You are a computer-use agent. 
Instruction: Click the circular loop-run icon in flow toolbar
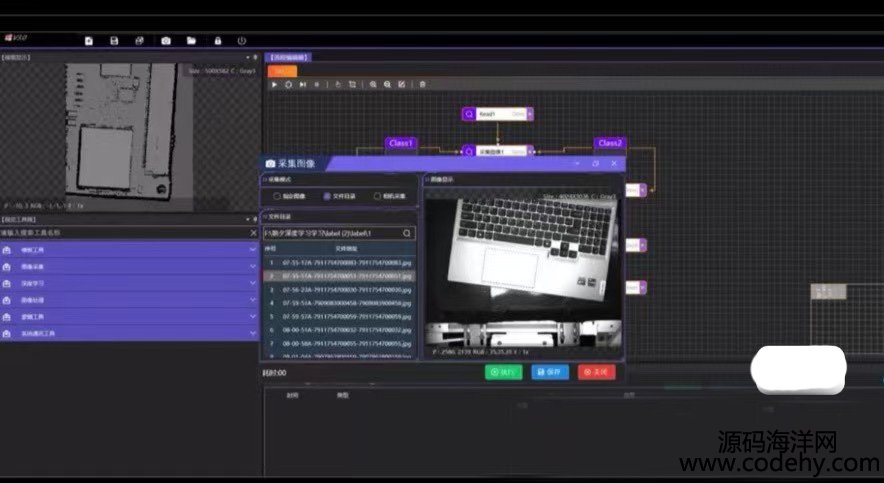(288, 85)
